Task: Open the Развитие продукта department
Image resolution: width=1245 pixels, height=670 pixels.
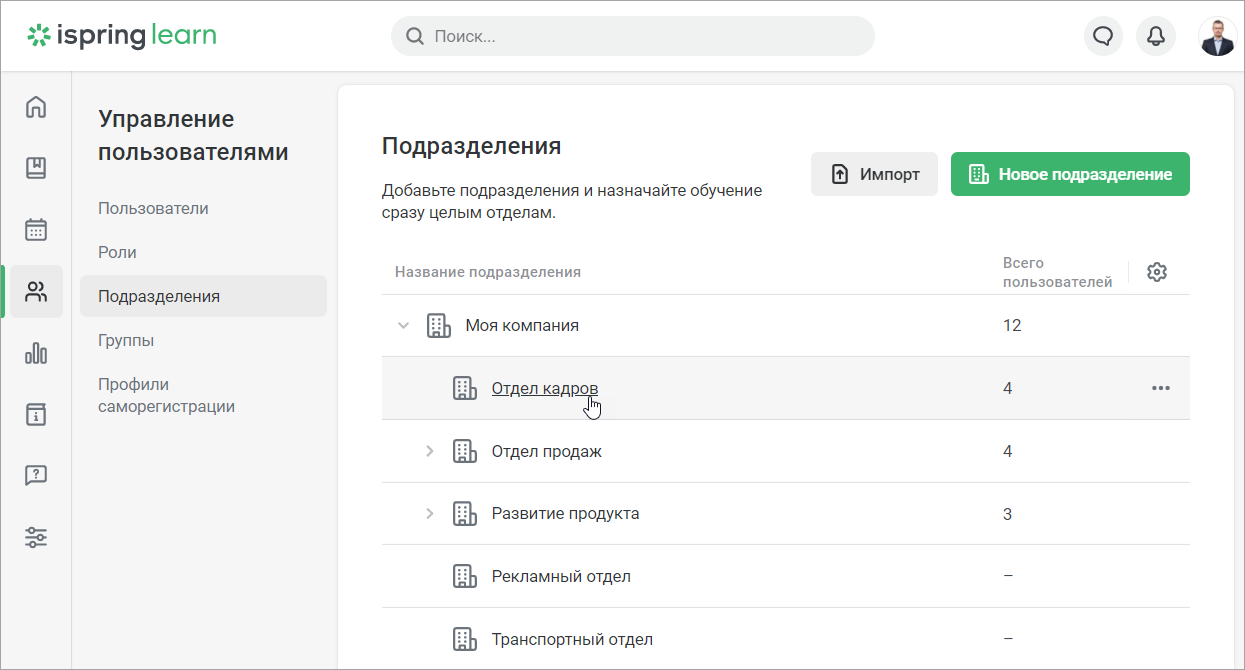Action: click(565, 513)
